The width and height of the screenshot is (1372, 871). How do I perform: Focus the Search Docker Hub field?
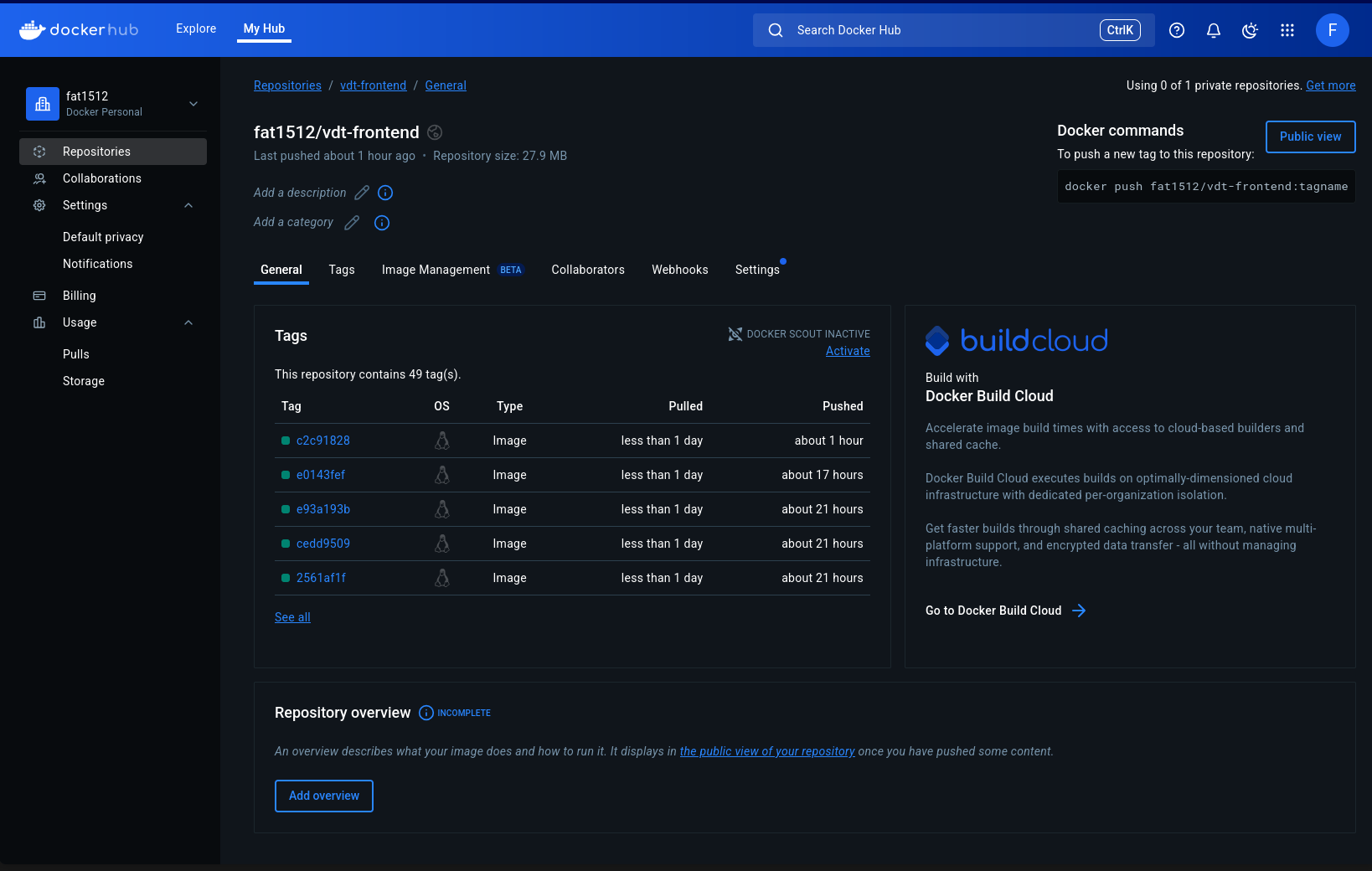point(954,30)
